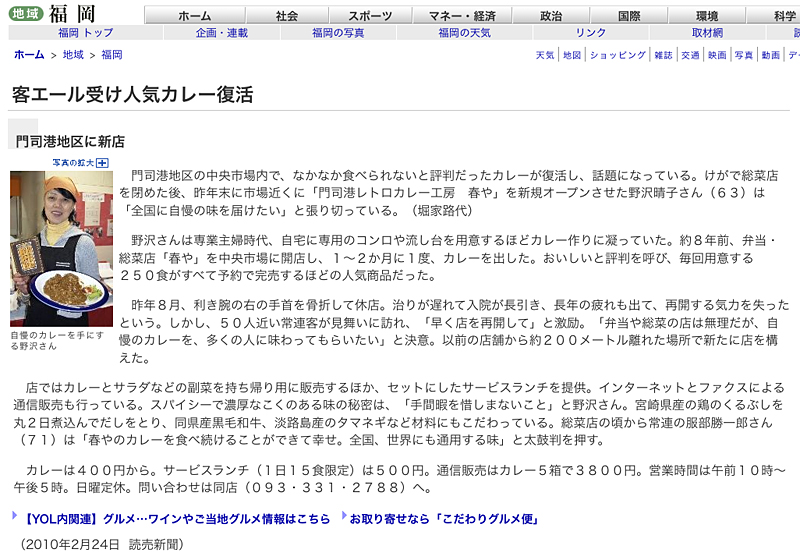Go to the 社会 section tab
The width and height of the screenshot is (800, 560).
pyautogui.click(x=287, y=16)
